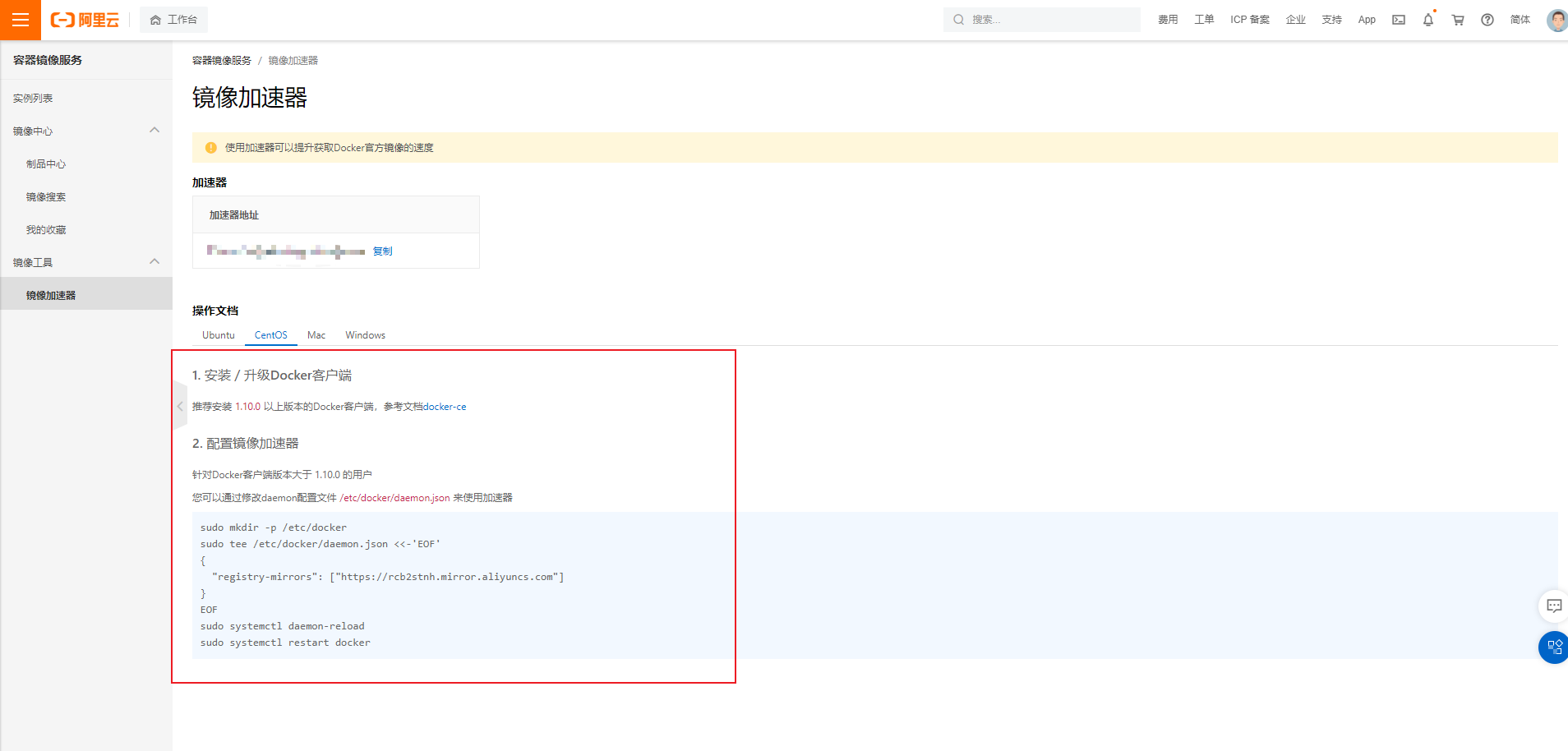The height and width of the screenshot is (751, 1568).
Task: Click the registry-mirrors line in code block
Action: pos(388,577)
